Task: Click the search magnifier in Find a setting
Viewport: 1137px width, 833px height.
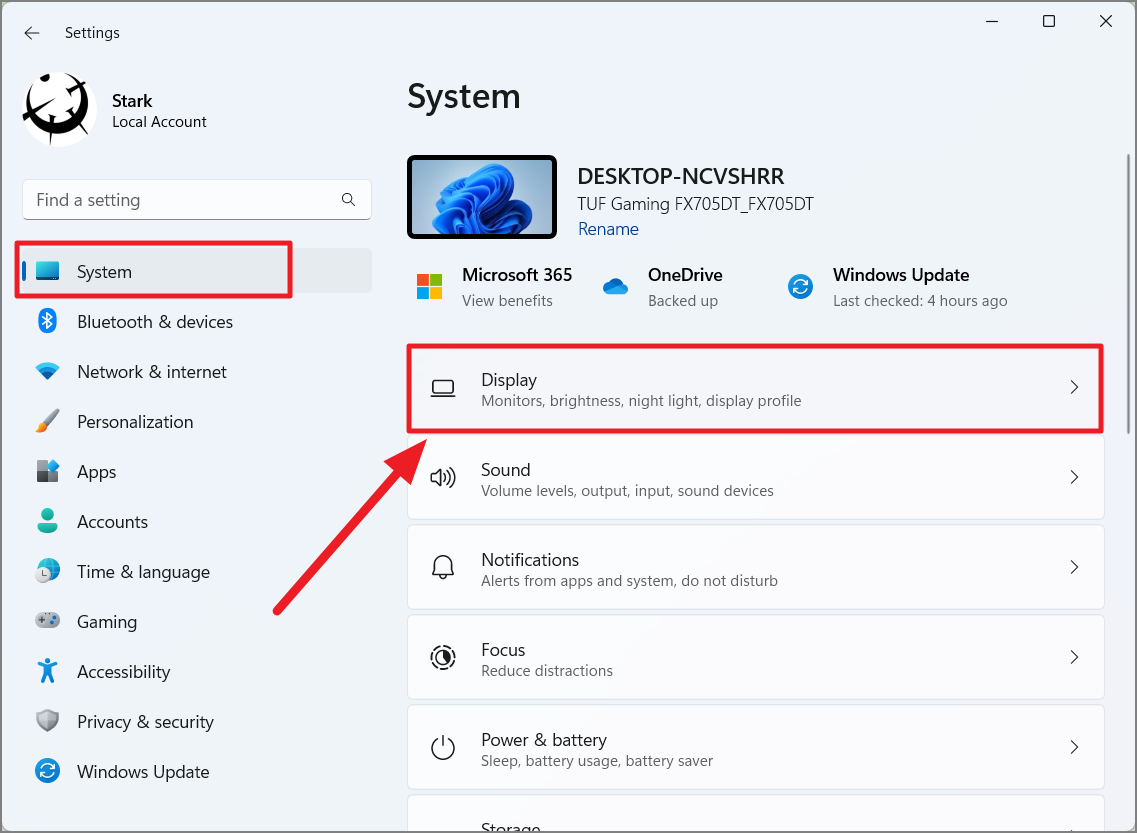Action: tap(348, 199)
